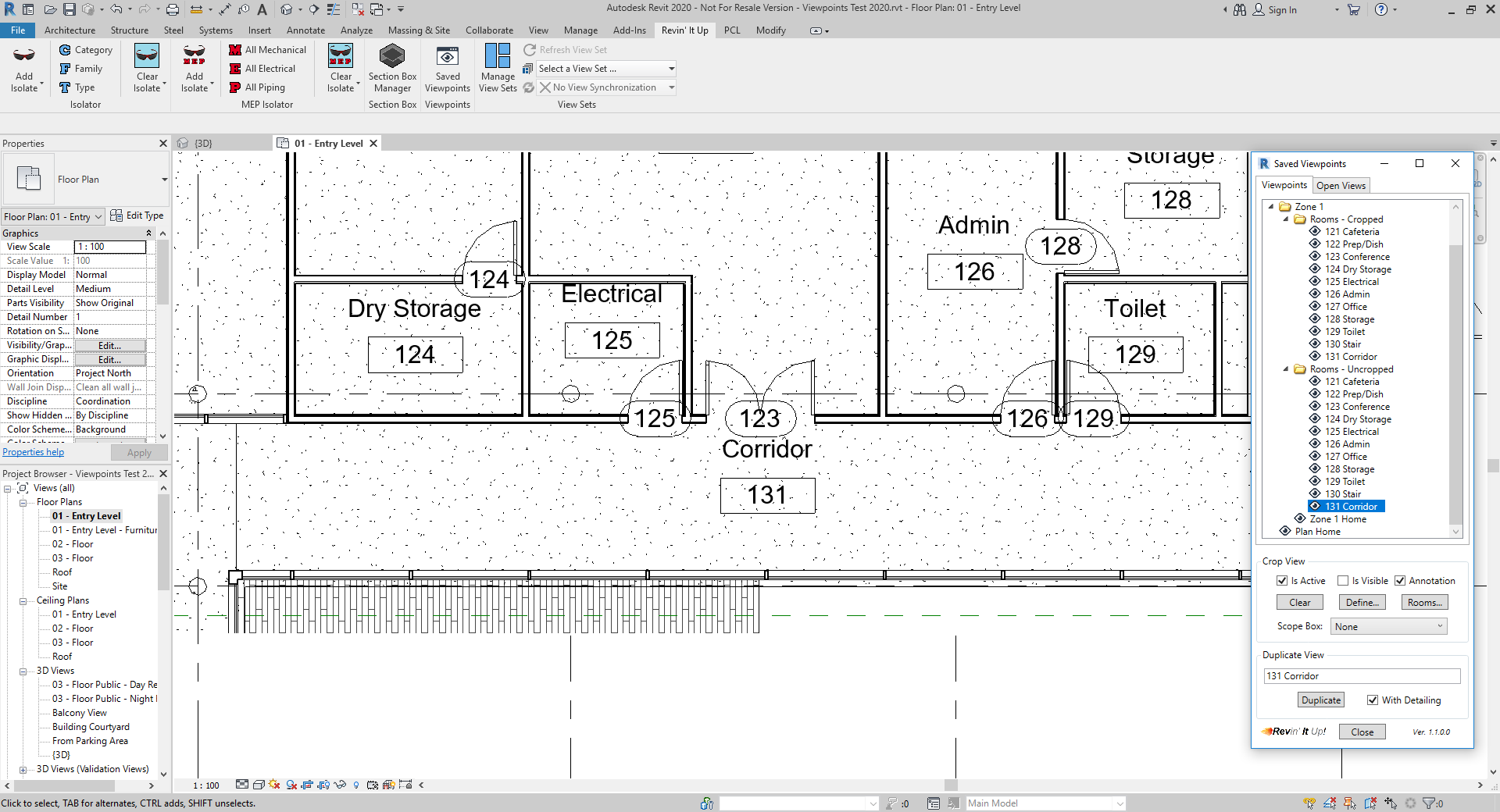Isolate by Category in the Isolator panel

85,50
